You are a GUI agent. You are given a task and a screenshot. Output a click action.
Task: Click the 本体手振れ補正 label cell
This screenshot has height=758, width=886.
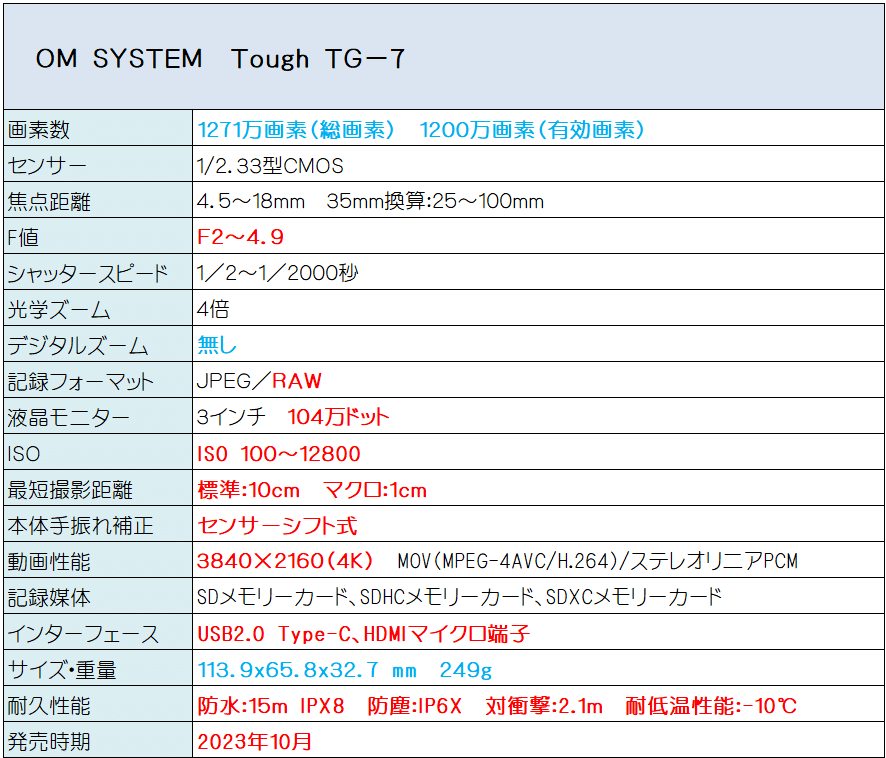pos(98,524)
